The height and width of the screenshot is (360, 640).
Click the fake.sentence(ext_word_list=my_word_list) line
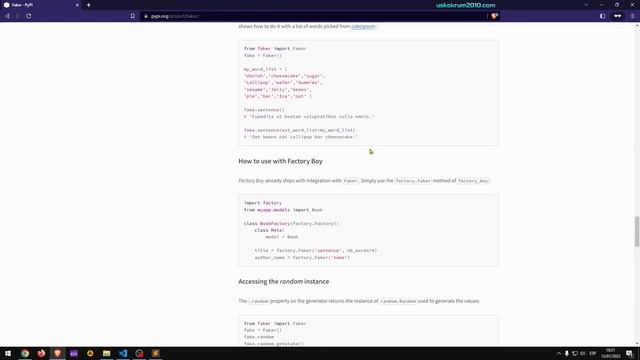300,130
